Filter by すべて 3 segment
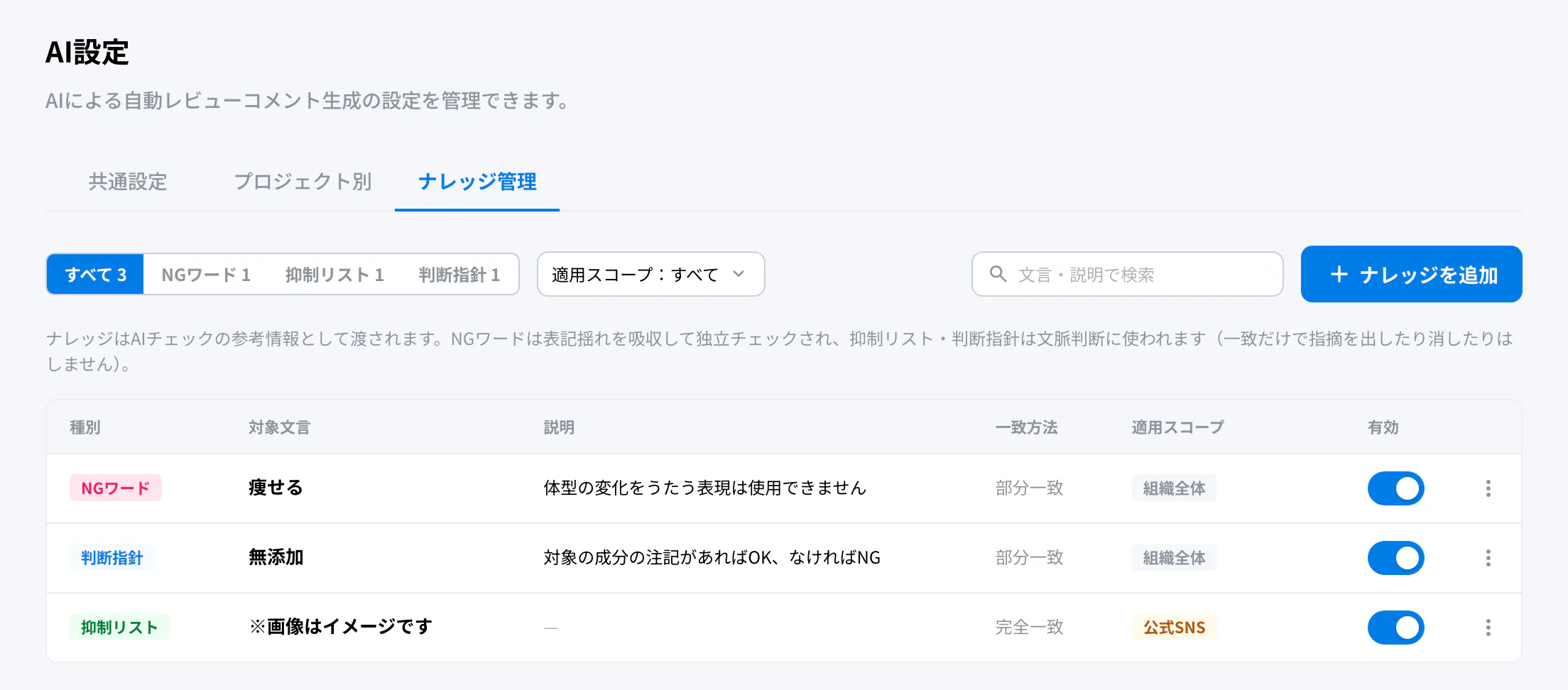This screenshot has width=1568, height=690. (95, 275)
